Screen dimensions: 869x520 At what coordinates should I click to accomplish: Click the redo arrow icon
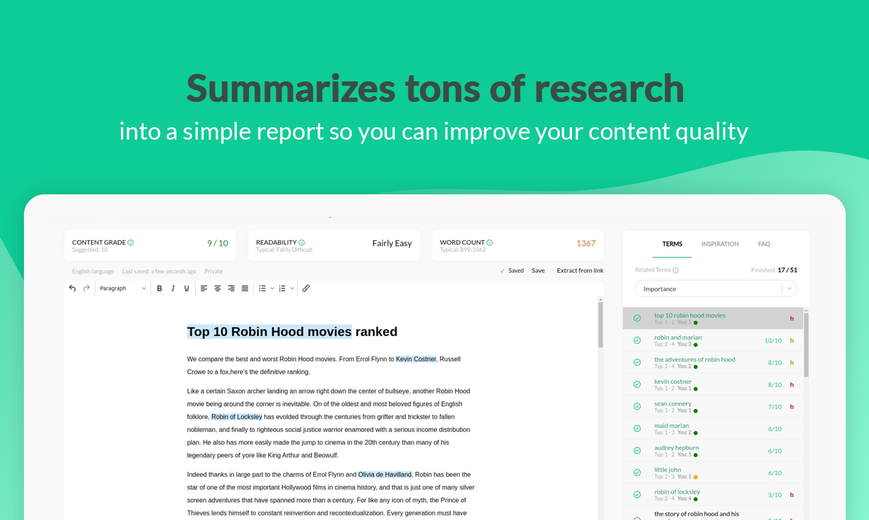tap(86, 288)
